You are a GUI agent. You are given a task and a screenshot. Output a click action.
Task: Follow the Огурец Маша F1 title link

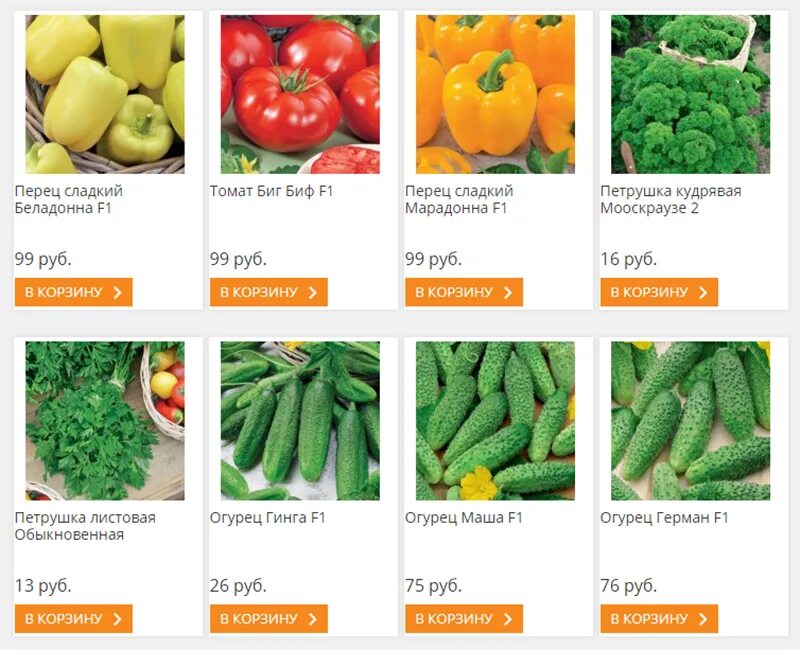coord(464,518)
